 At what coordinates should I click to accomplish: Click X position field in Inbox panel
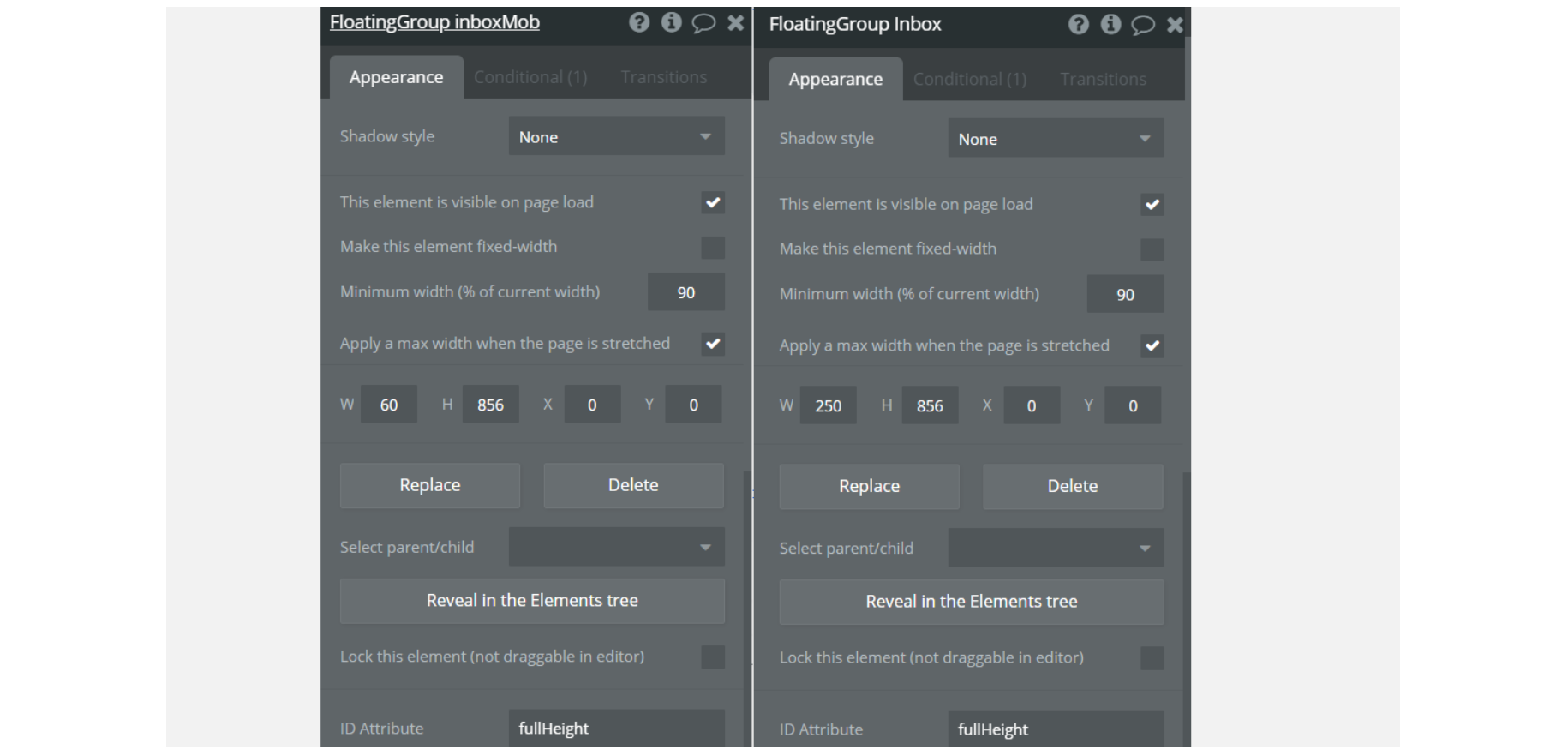coord(1032,405)
